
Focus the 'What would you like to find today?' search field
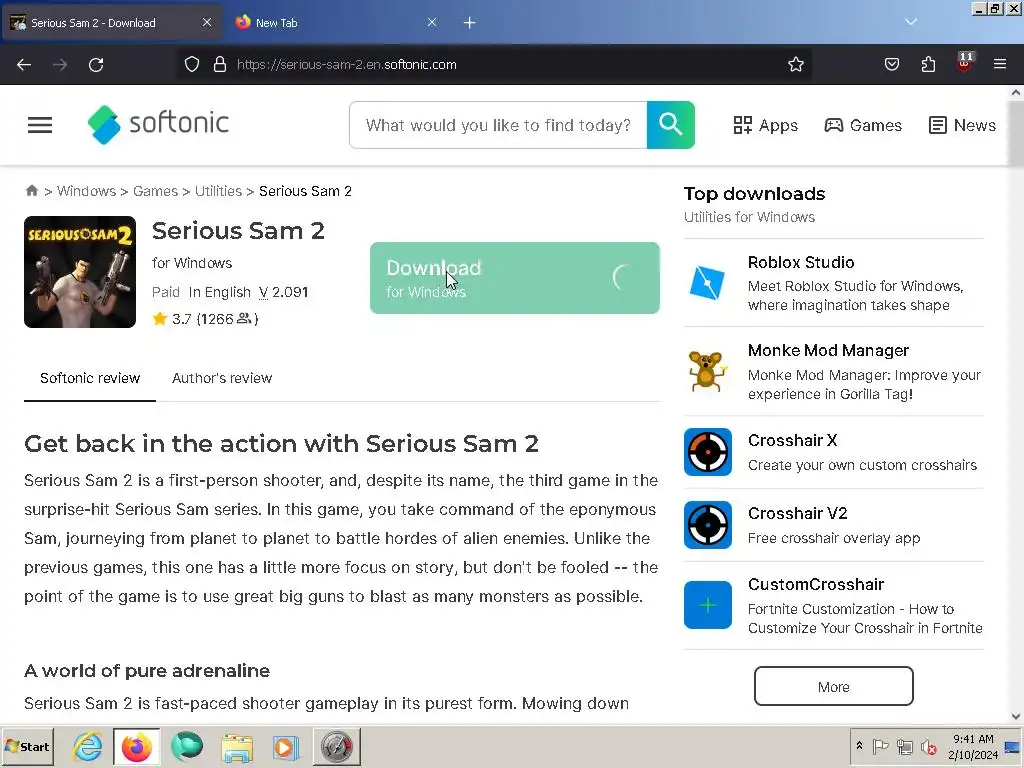498,125
